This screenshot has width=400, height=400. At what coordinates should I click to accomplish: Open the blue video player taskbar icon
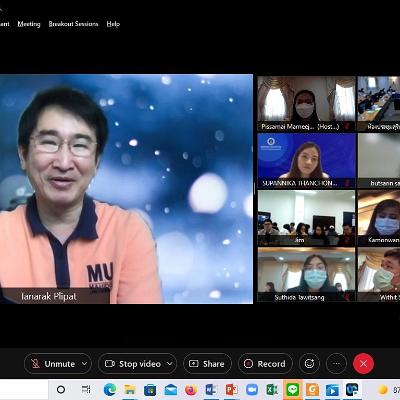click(x=332, y=389)
